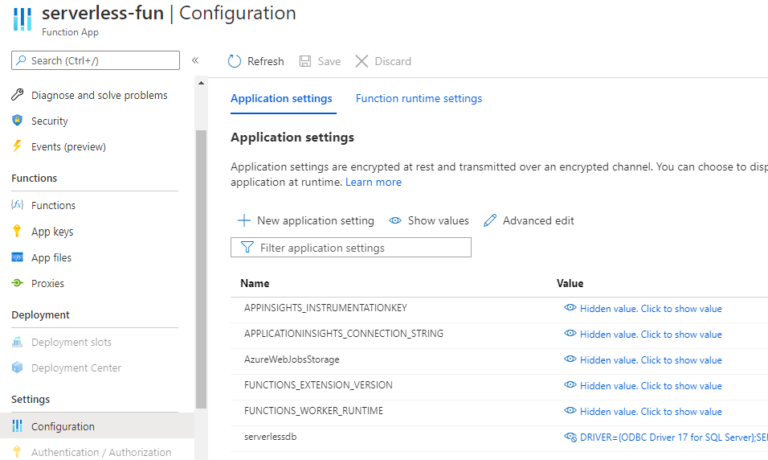
Task: Collapse the sidebar with the double chevron
Action: click(x=195, y=61)
